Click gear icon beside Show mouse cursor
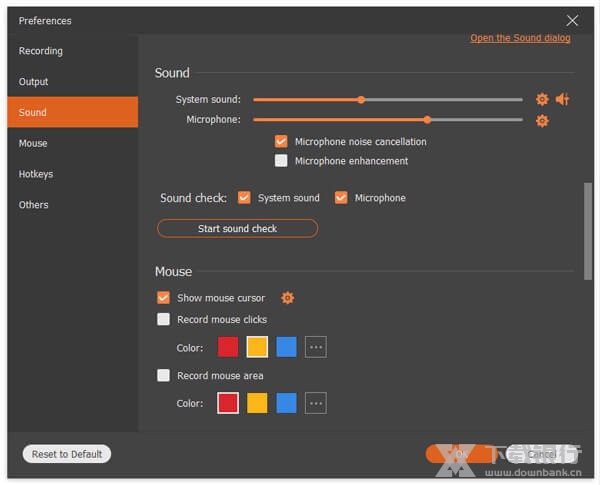Screen dimensions: 600x485 pos(288,298)
